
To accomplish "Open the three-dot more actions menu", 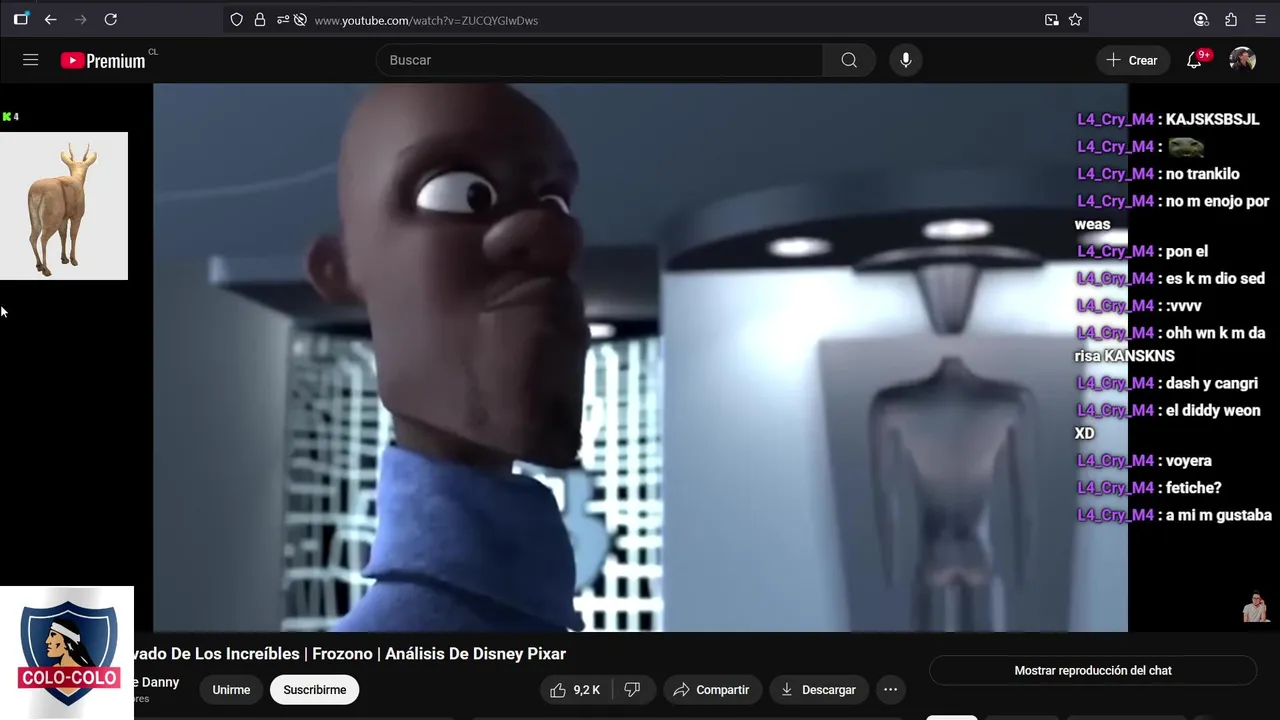I will pyautogui.click(x=890, y=690).
